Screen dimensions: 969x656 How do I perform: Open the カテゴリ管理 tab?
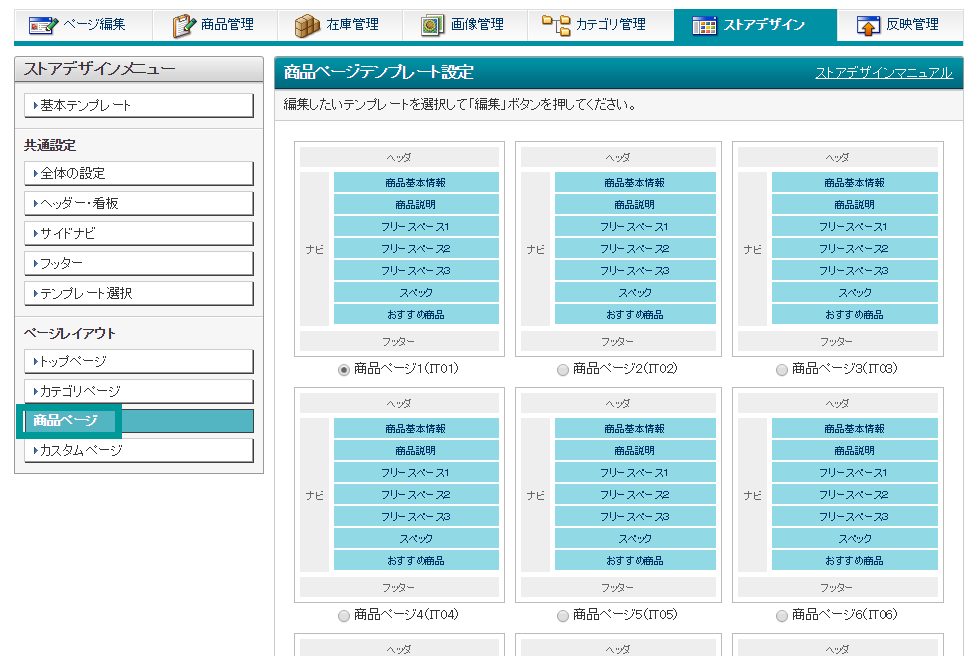coord(601,25)
